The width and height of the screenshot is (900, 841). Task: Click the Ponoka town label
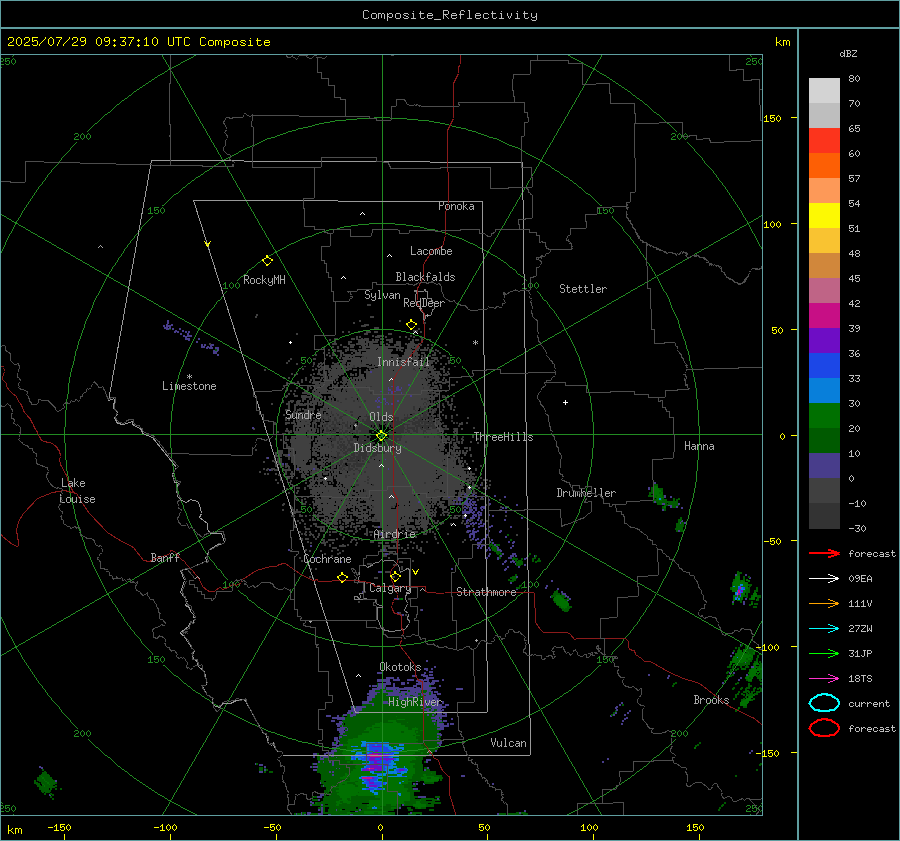tap(456, 206)
